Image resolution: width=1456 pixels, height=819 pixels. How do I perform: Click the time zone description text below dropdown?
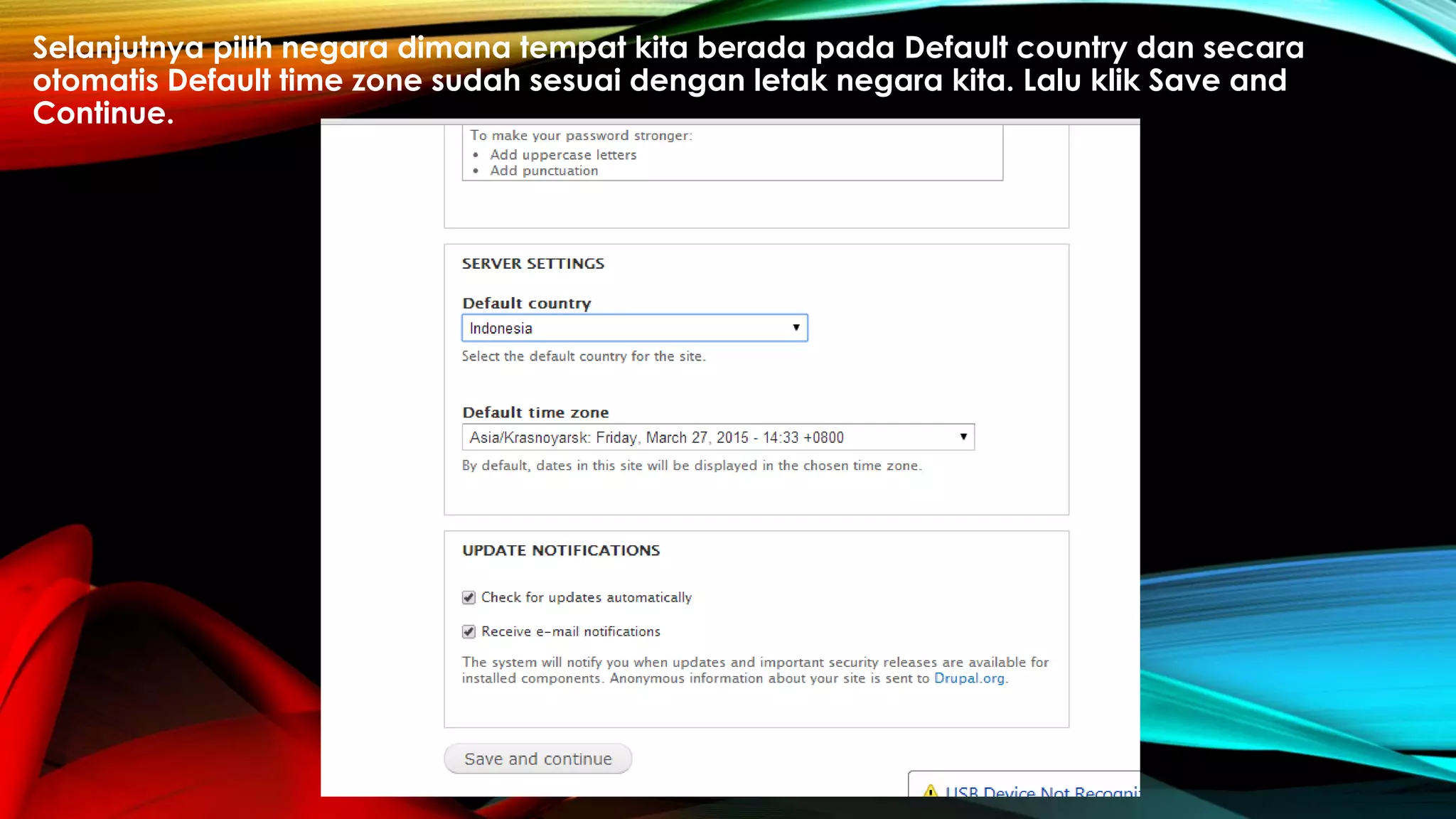tap(692, 466)
